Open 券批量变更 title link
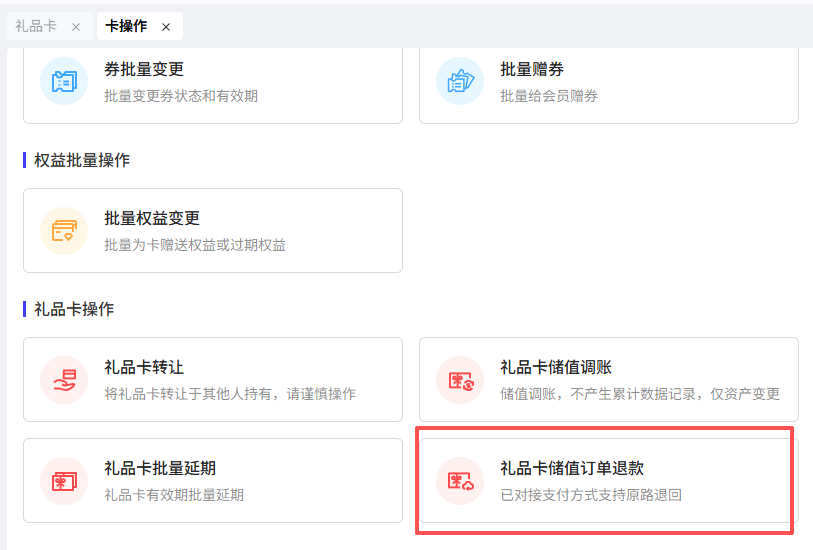The image size is (813, 550). pyautogui.click(x=144, y=70)
